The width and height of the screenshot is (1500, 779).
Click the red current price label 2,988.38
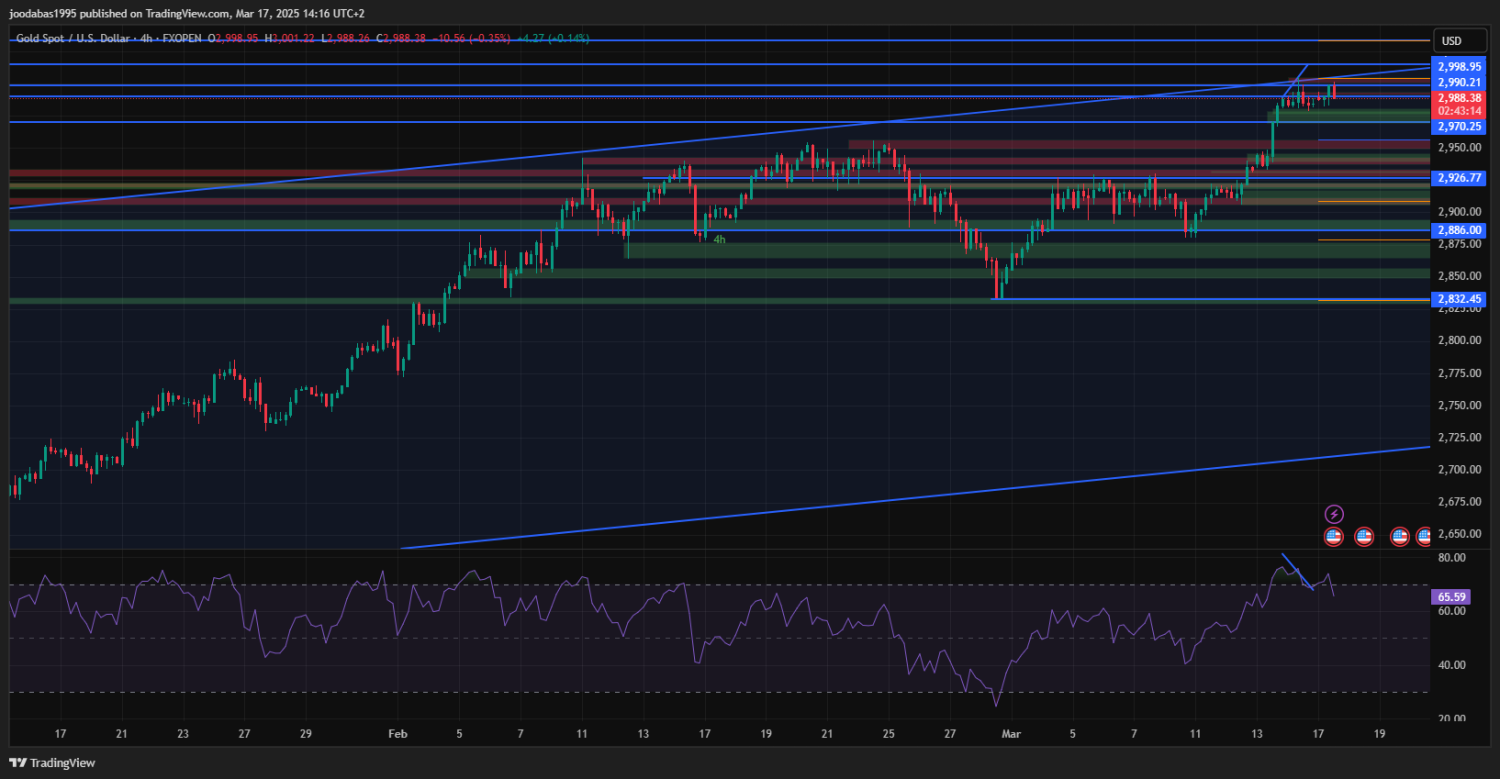pos(1458,98)
